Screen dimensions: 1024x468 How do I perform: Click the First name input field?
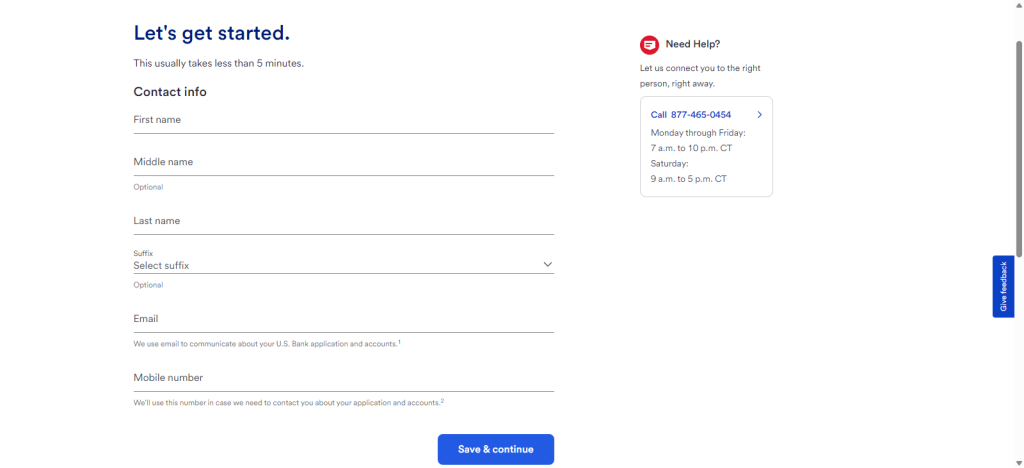pos(344,121)
